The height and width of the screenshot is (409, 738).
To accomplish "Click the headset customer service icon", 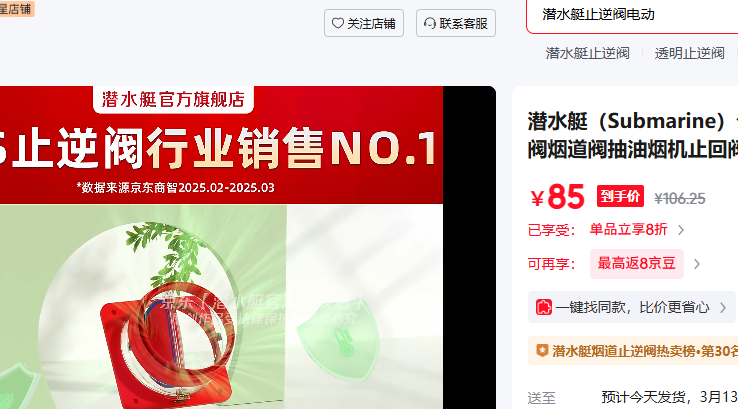I will click(430, 23).
